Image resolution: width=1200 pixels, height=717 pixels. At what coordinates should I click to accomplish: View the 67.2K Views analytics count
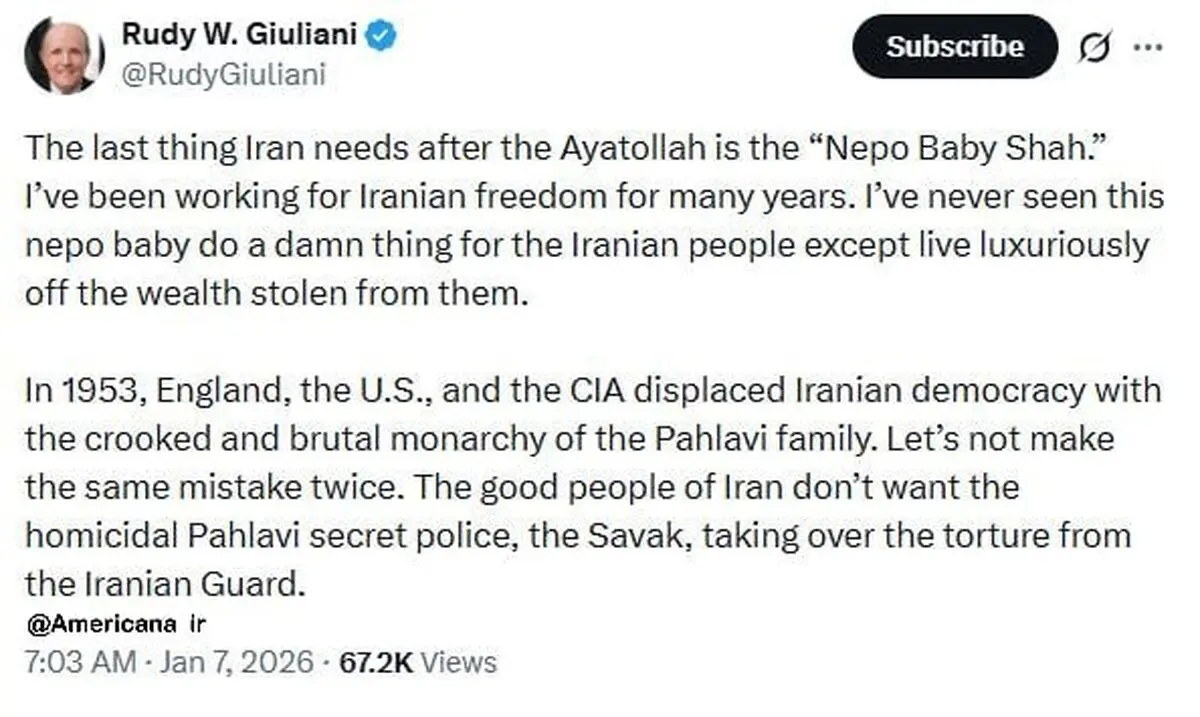pyautogui.click(x=417, y=661)
